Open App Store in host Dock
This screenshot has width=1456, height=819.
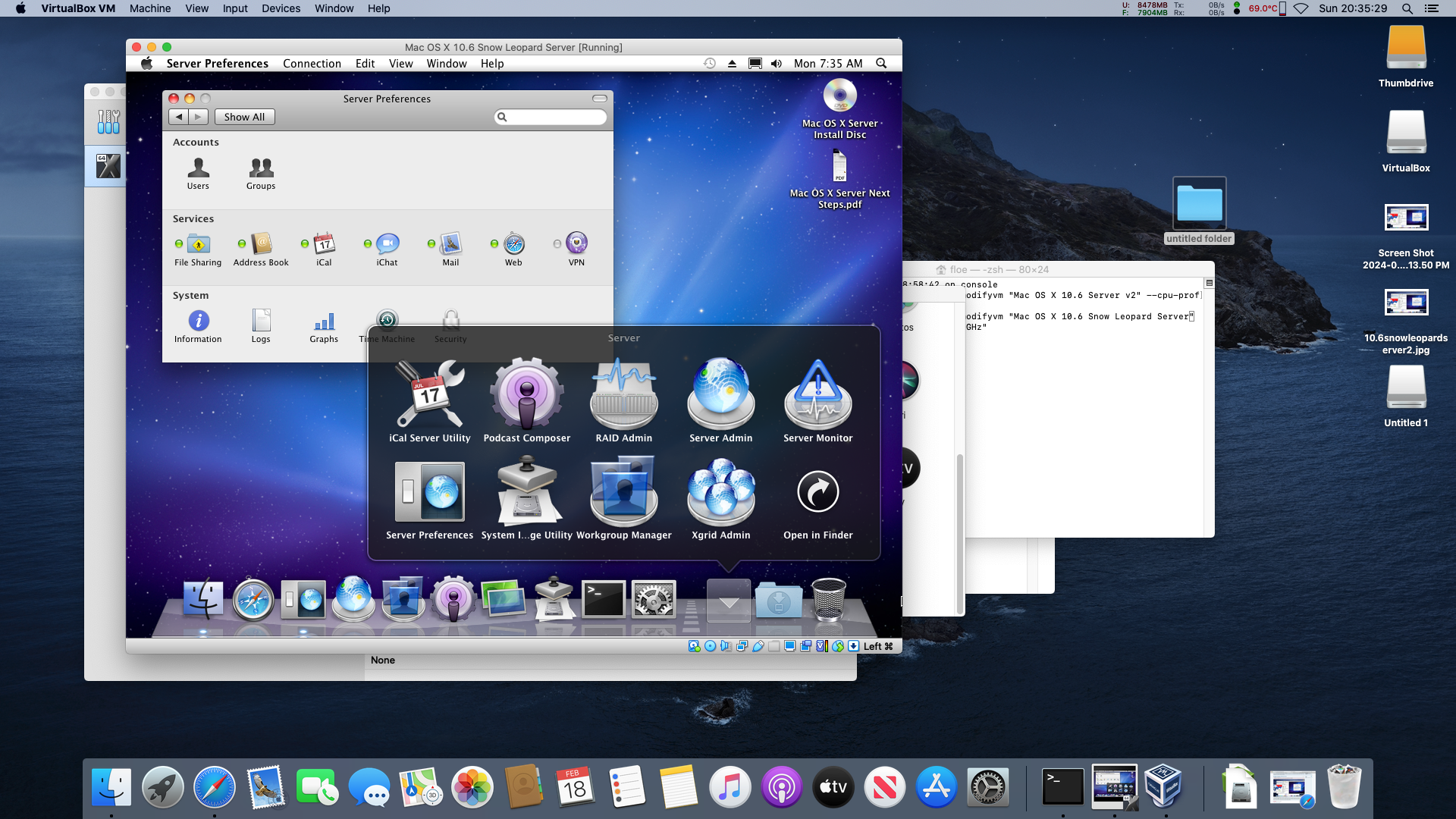coord(937,787)
